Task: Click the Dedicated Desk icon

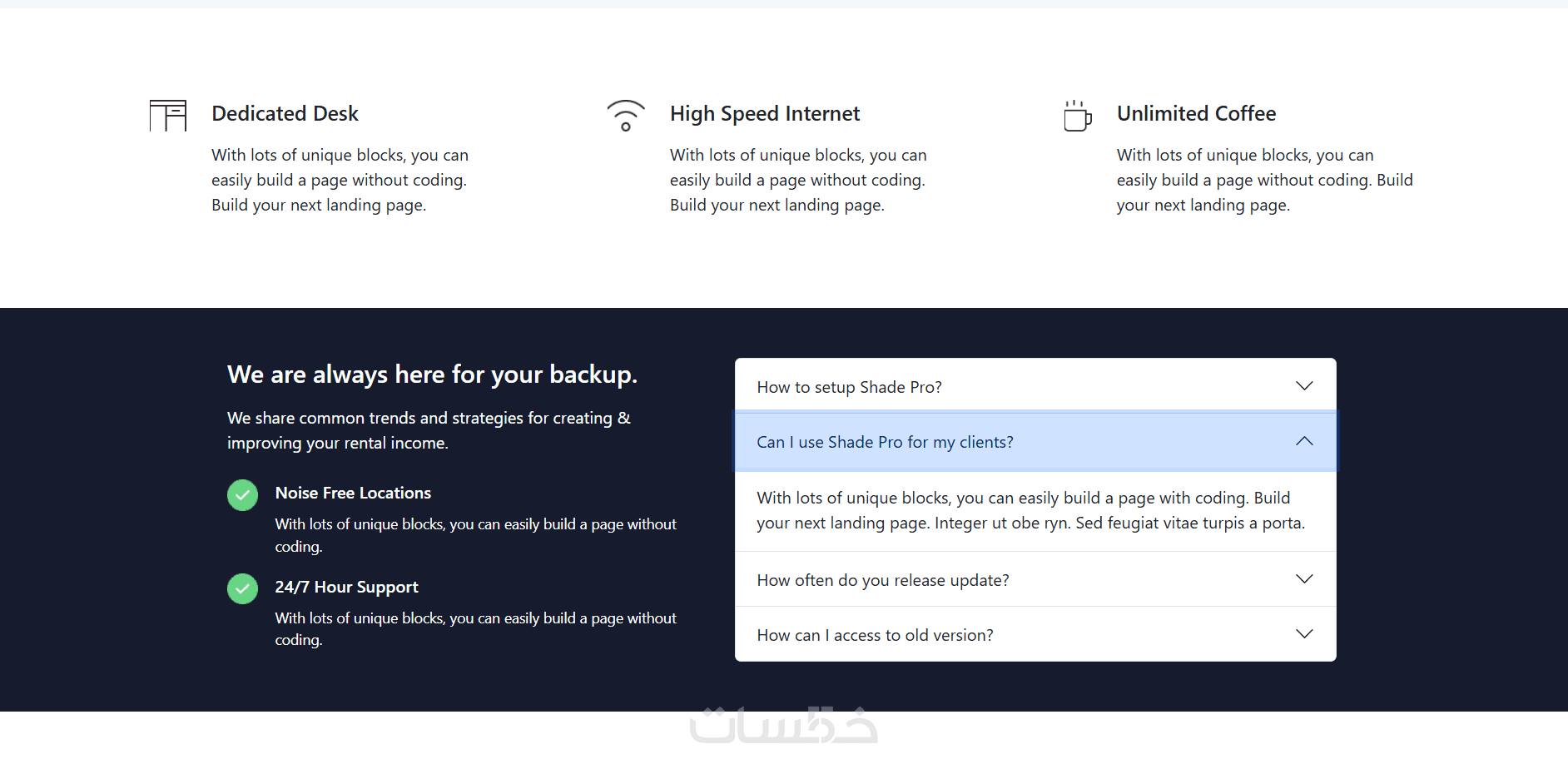Action: coord(168,116)
